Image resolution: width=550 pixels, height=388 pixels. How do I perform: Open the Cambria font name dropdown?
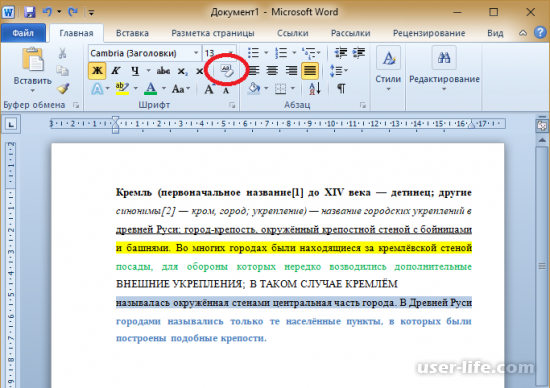[x=196, y=53]
